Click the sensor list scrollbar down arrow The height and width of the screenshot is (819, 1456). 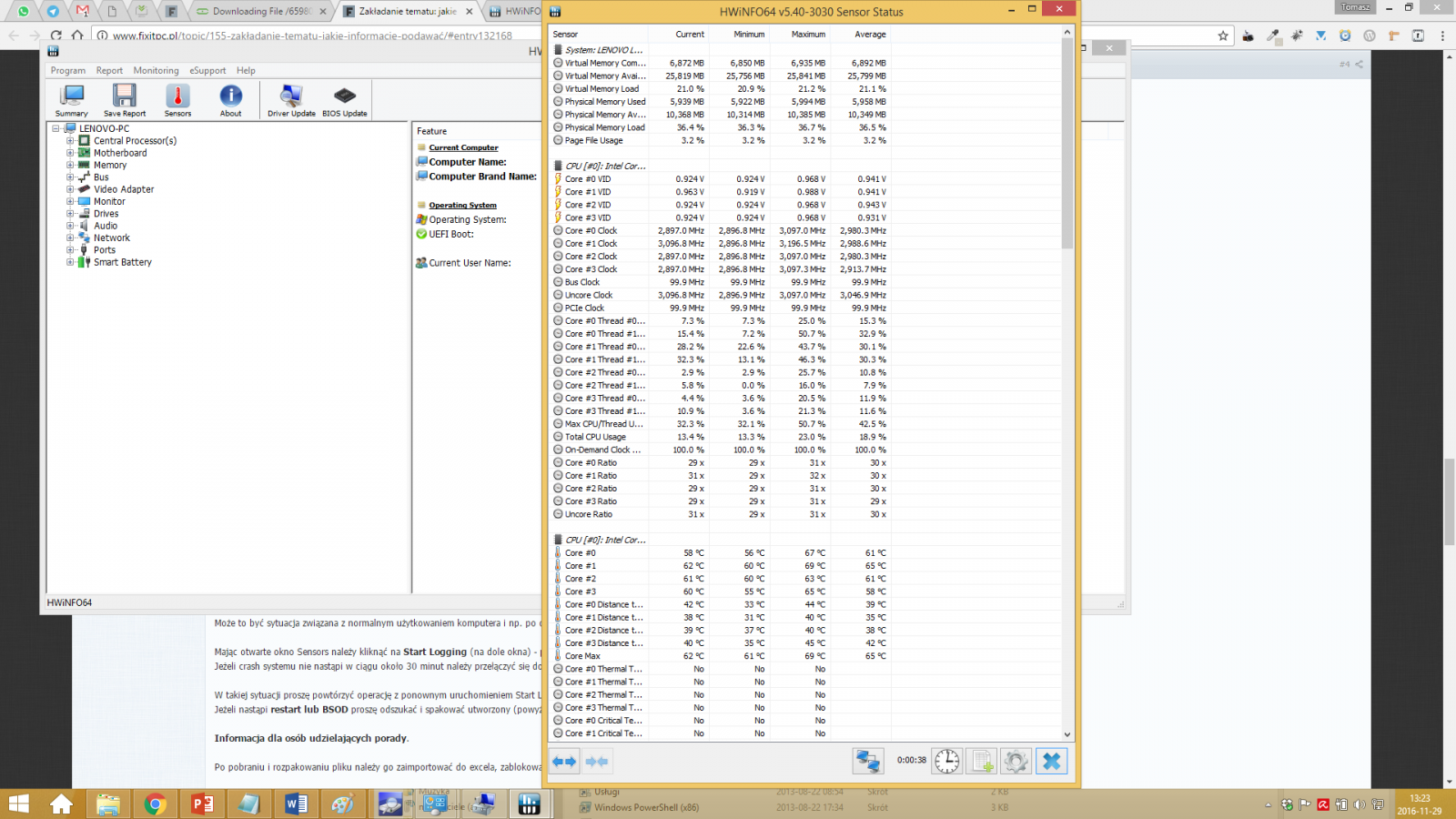click(x=1067, y=734)
